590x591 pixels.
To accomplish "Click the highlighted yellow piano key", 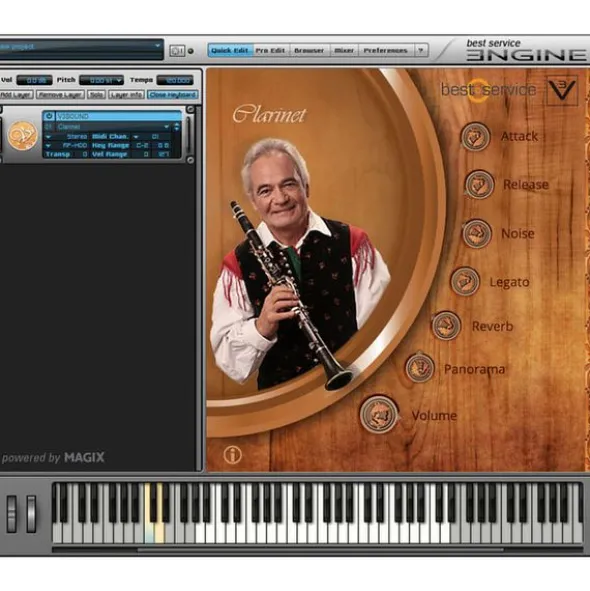I will pyautogui.click(x=159, y=532).
